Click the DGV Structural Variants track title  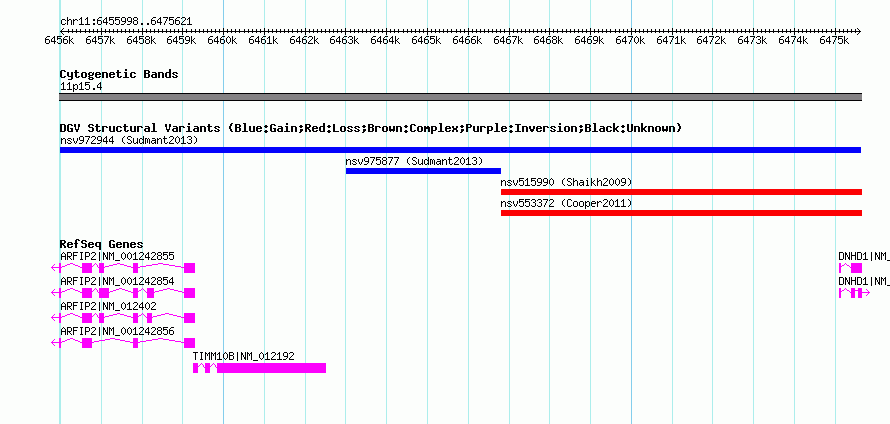pos(371,128)
